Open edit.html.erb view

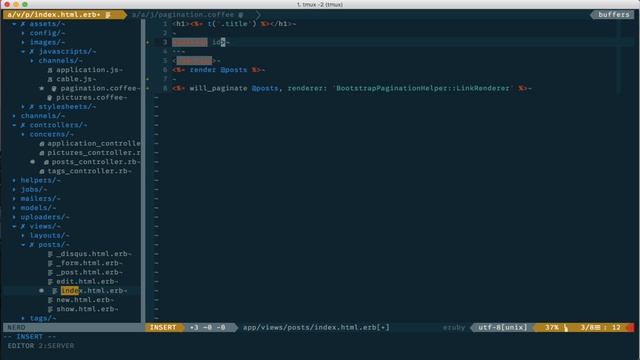pyautogui.click(x=85, y=281)
